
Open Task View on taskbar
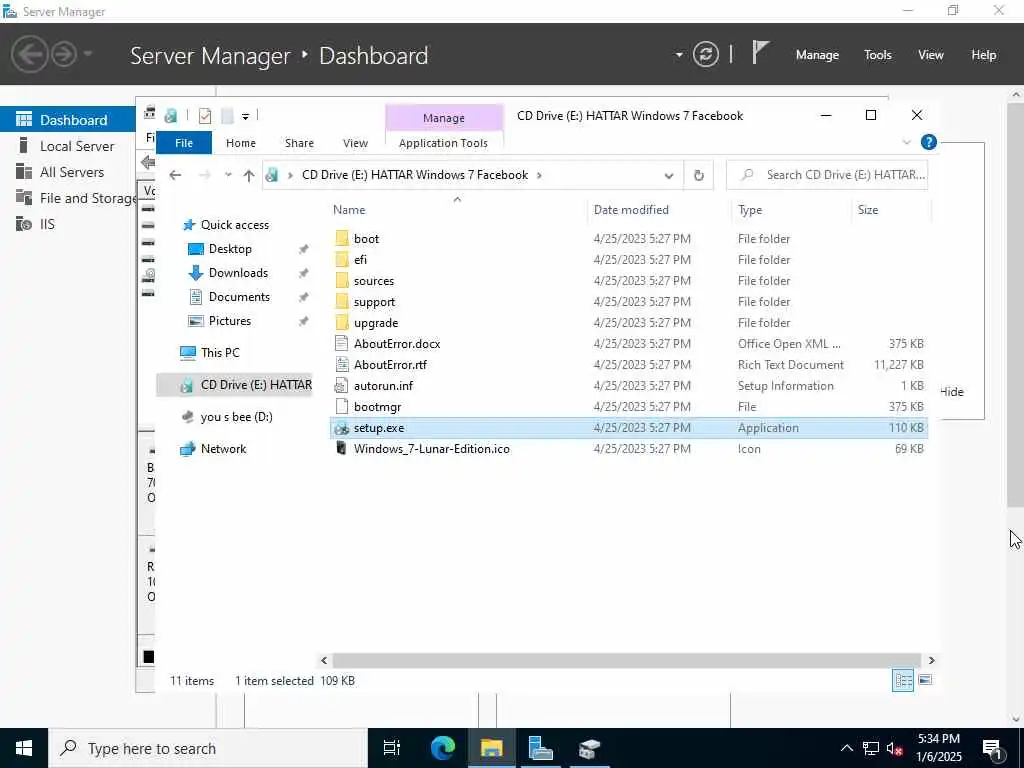pos(392,748)
